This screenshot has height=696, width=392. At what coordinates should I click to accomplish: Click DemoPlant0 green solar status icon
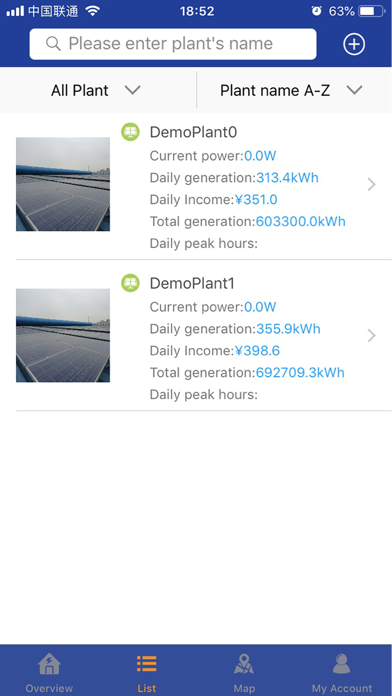[x=130, y=132]
